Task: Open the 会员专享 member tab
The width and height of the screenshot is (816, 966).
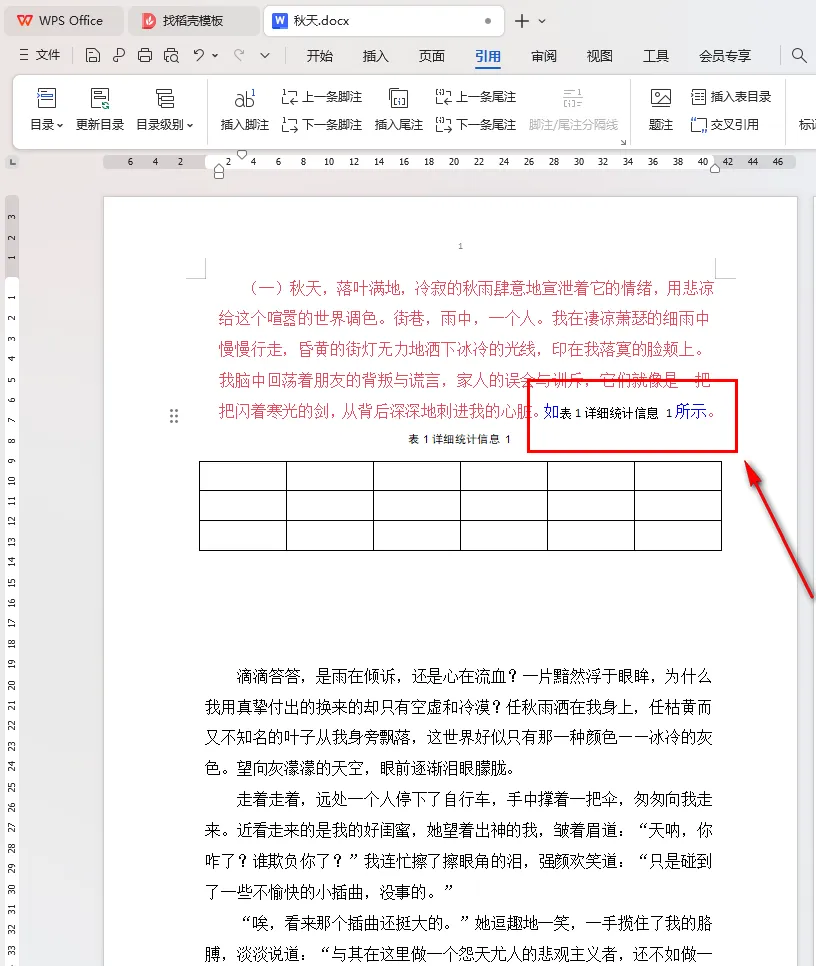Action: 725,56
